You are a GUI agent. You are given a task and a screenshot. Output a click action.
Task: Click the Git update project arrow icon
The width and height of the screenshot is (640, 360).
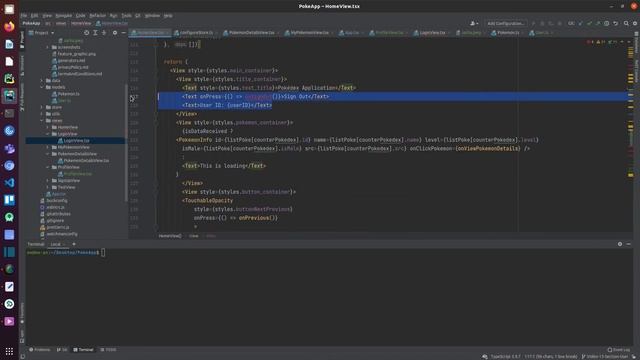[580, 24]
